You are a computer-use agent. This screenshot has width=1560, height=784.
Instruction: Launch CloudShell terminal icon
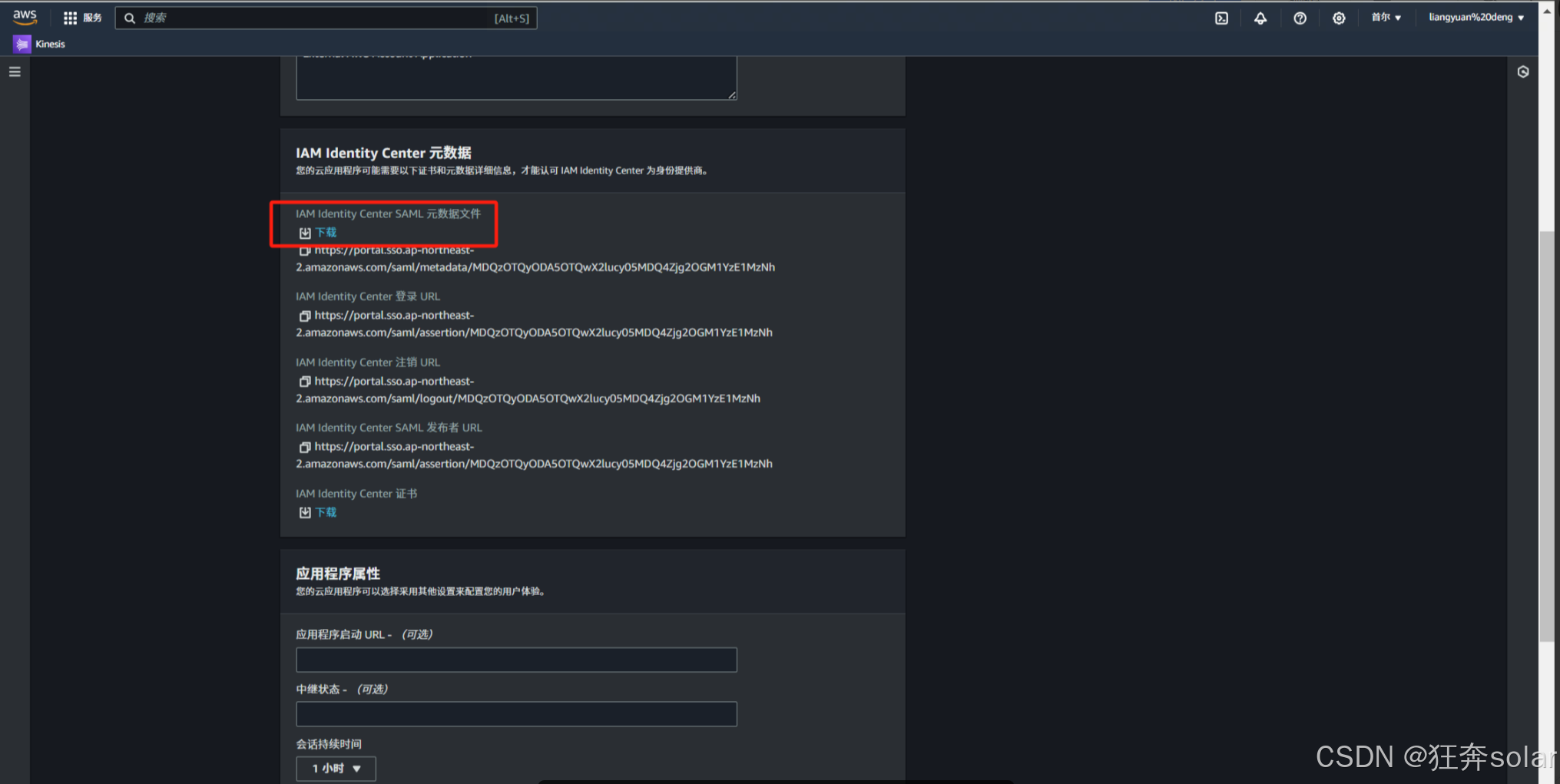click(1221, 18)
